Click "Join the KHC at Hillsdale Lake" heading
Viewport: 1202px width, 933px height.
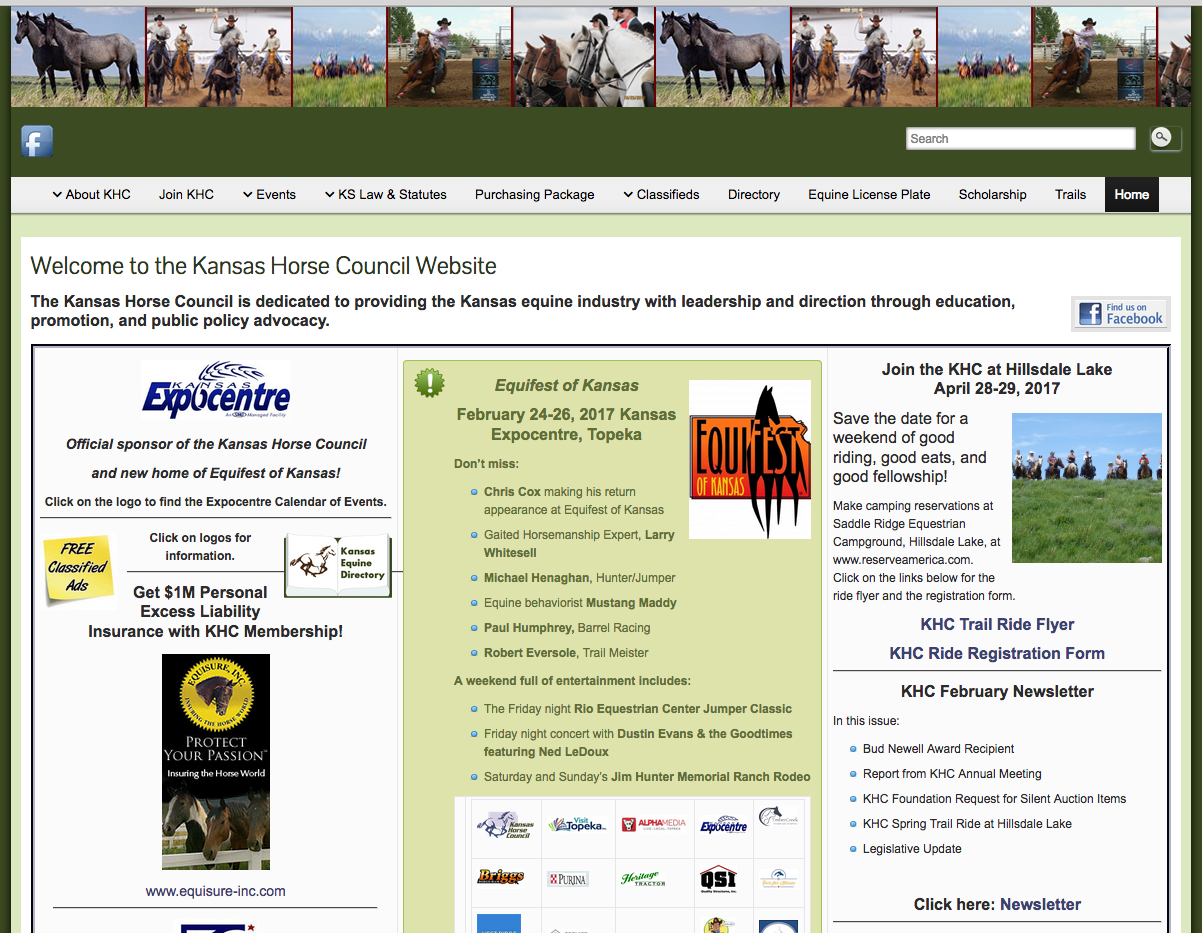coord(997,370)
